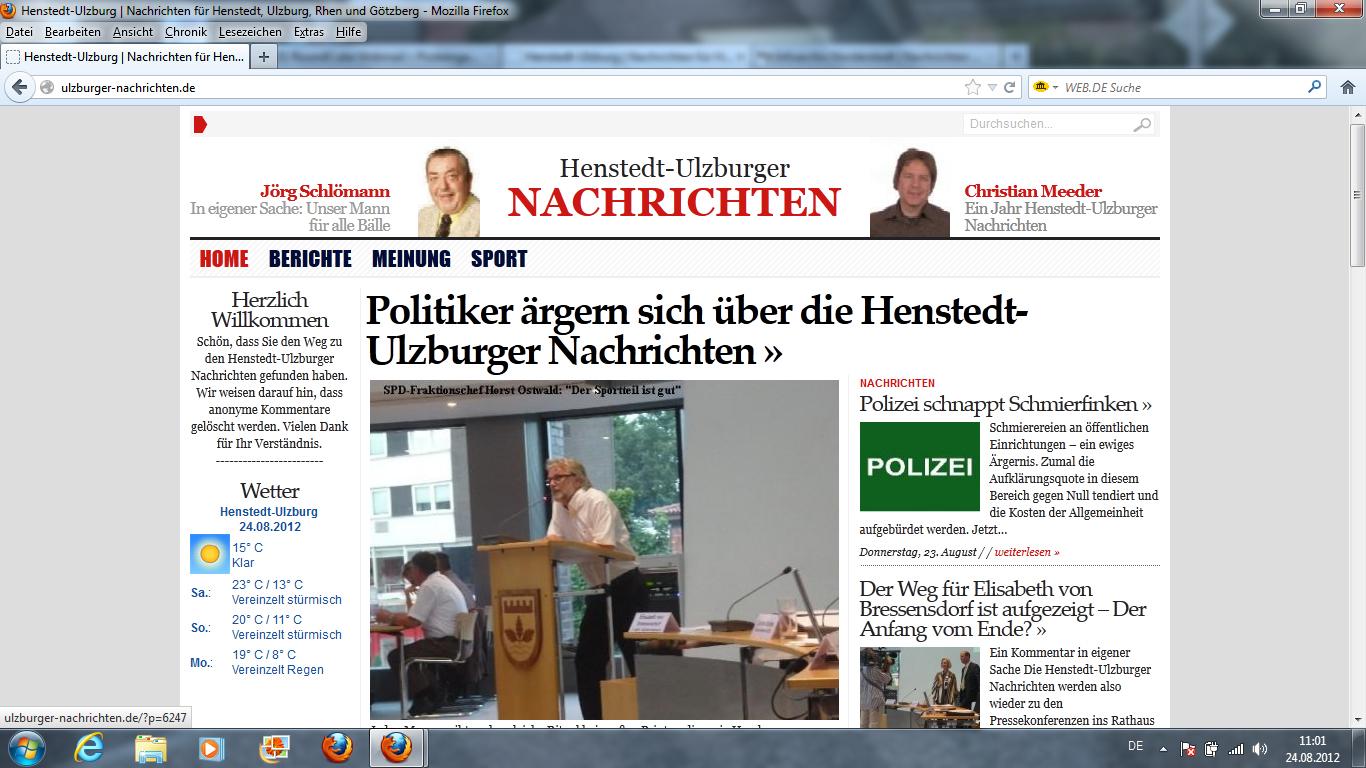Open the Windows Start button
The width and height of the screenshot is (1366, 768).
[x=26, y=748]
